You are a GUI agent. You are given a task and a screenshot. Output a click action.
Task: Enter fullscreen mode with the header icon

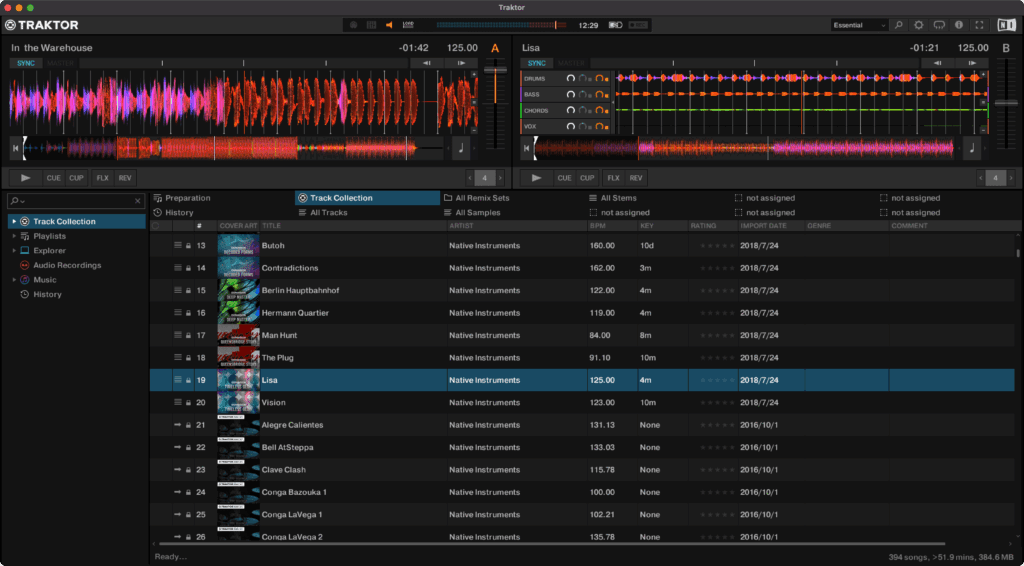(x=979, y=25)
